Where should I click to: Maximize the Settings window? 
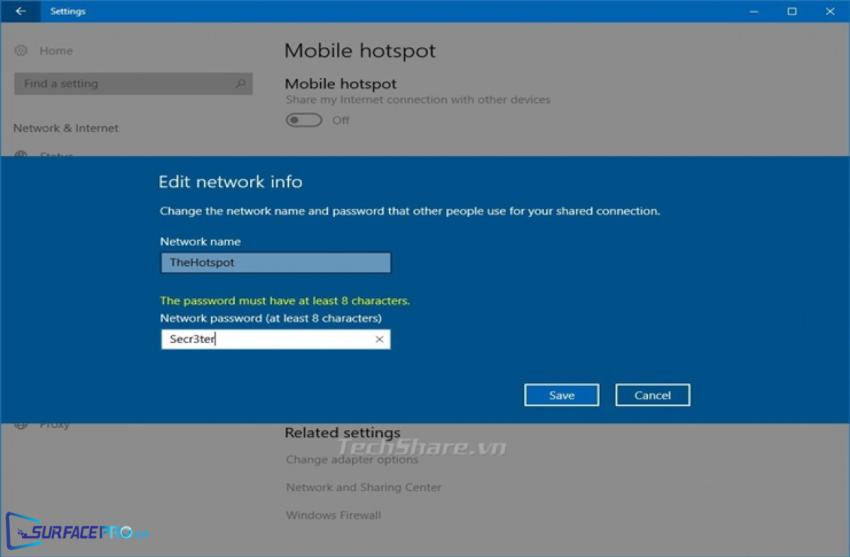pyautogui.click(x=792, y=11)
